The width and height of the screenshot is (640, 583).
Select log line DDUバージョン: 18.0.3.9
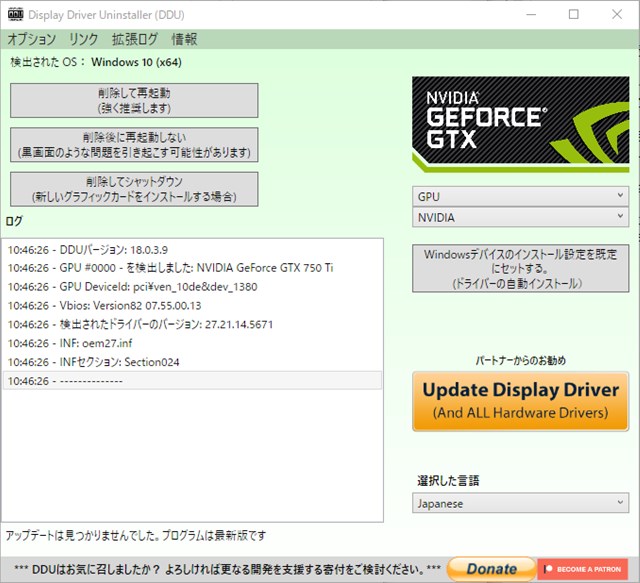192,249
